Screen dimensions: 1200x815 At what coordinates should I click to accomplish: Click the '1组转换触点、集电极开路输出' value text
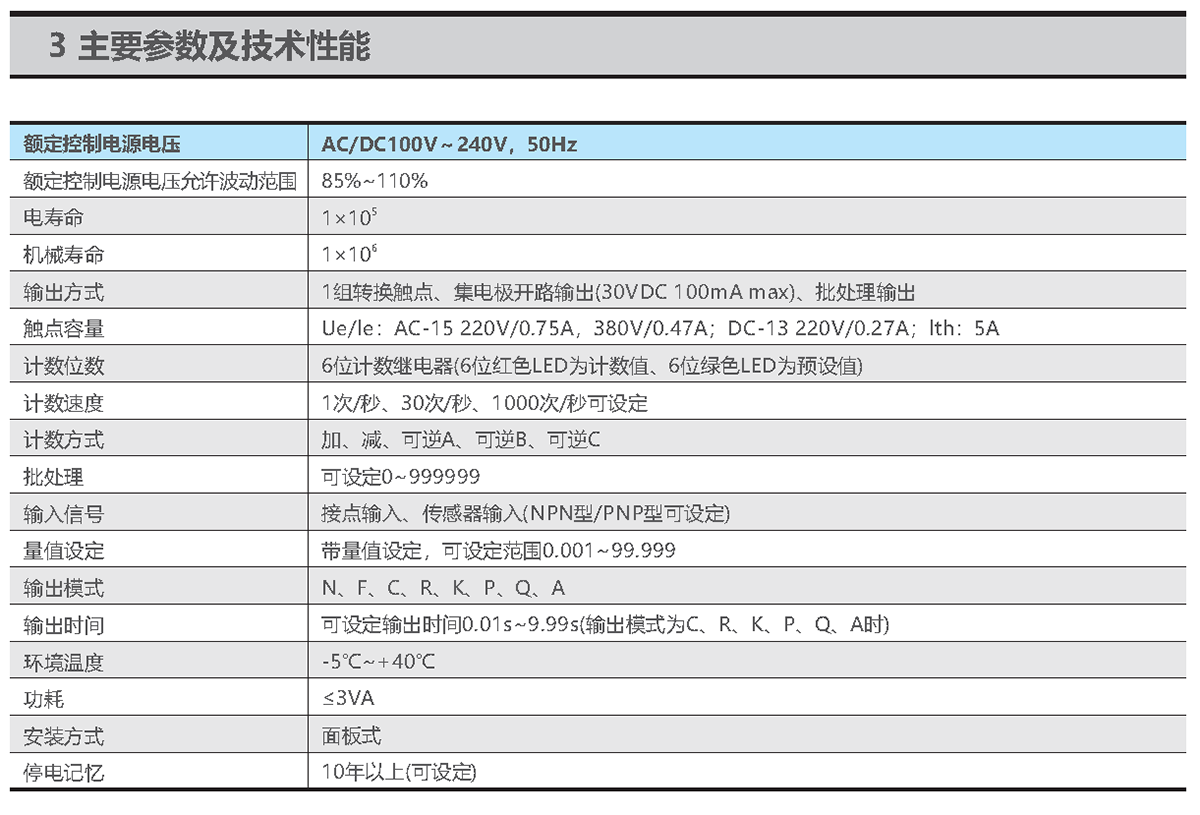(459, 292)
